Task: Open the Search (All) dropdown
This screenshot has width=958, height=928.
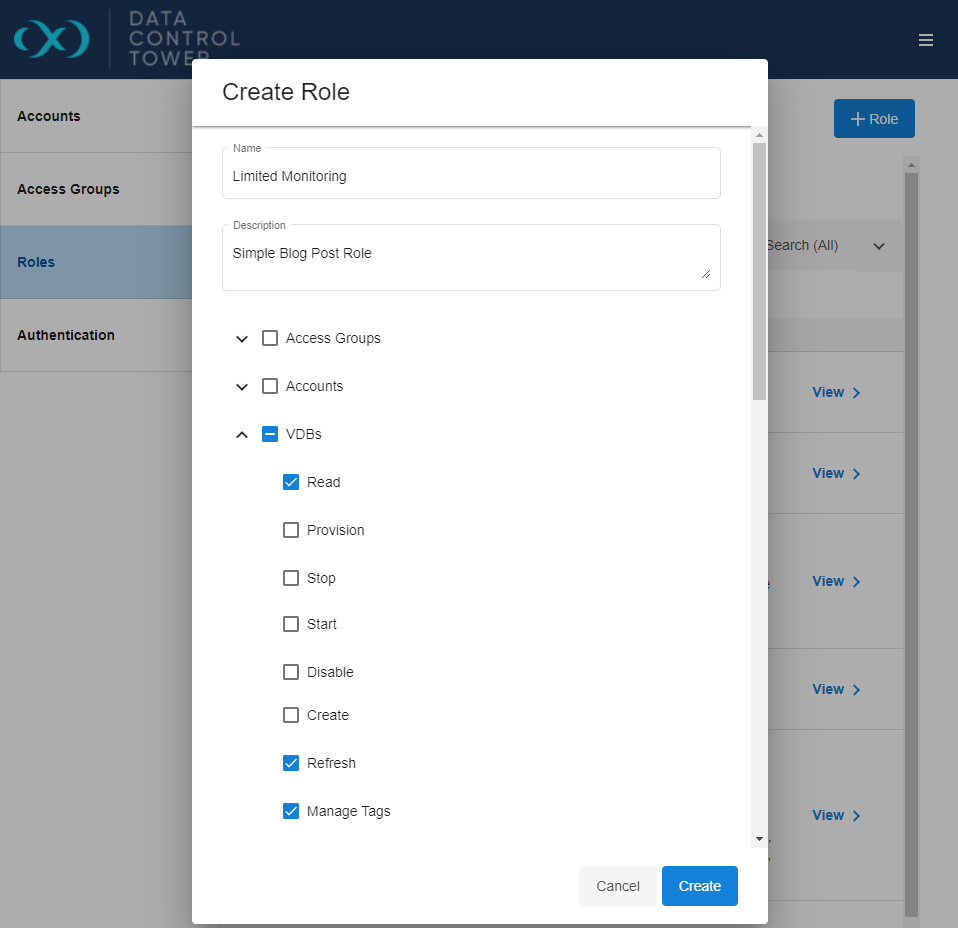Action: pyautogui.click(x=878, y=246)
